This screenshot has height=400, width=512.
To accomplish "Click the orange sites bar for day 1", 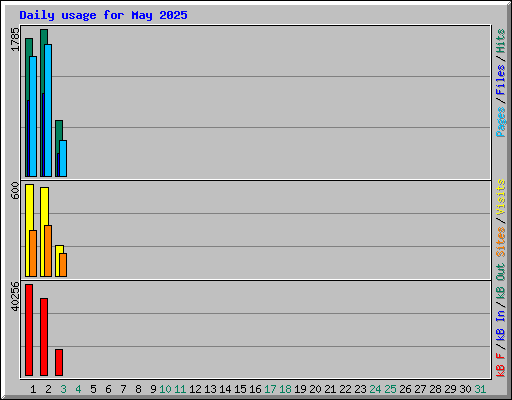I will [x=33, y=253].
